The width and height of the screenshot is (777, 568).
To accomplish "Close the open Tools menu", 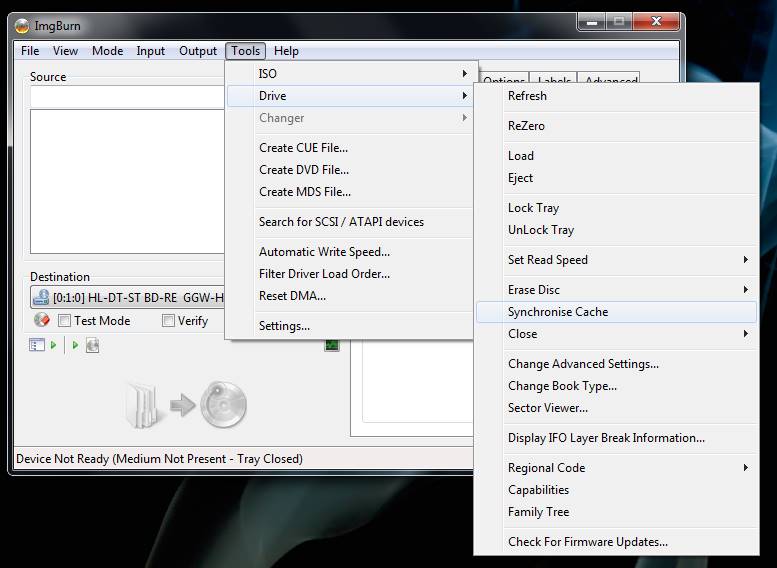I will [x=246, y=51].
